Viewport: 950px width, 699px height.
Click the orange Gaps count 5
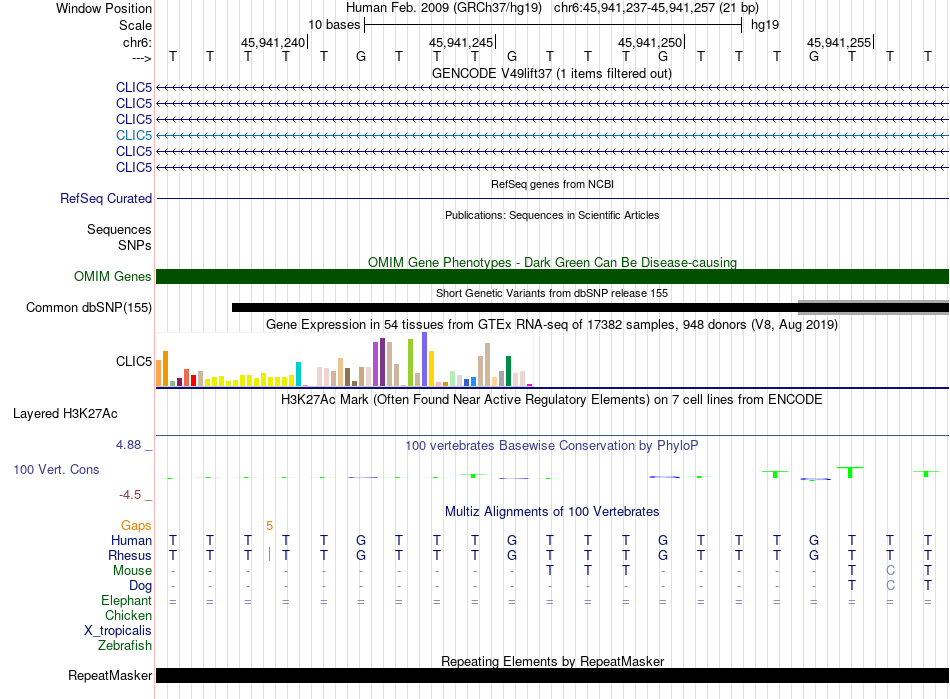pos(270,525)
